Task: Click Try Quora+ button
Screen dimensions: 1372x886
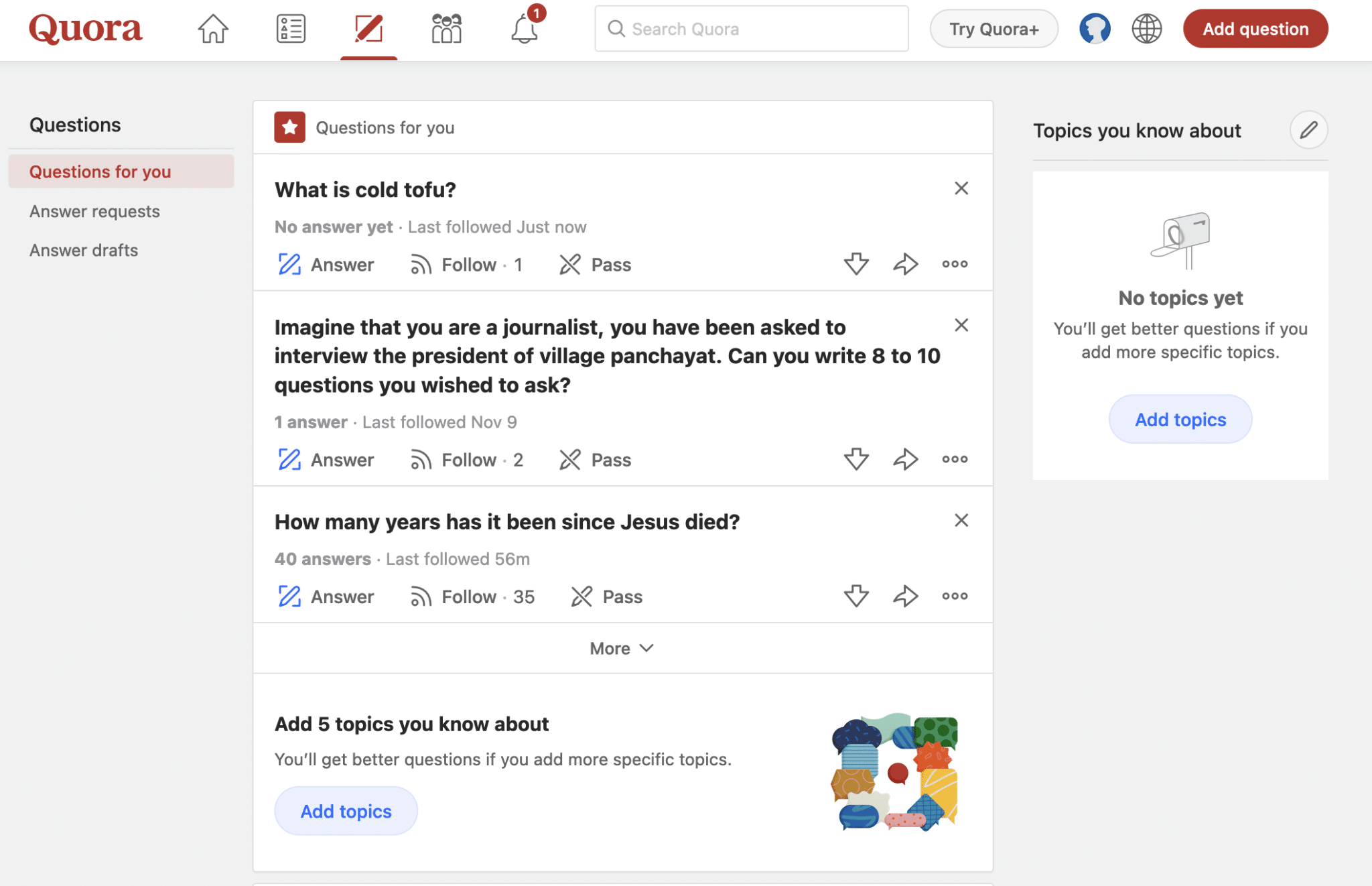Action: point(994,29)
